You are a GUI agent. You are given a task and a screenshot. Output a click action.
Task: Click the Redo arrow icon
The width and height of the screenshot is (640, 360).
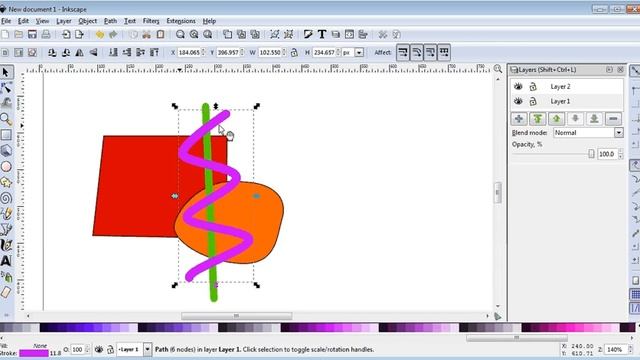point(113,35)
